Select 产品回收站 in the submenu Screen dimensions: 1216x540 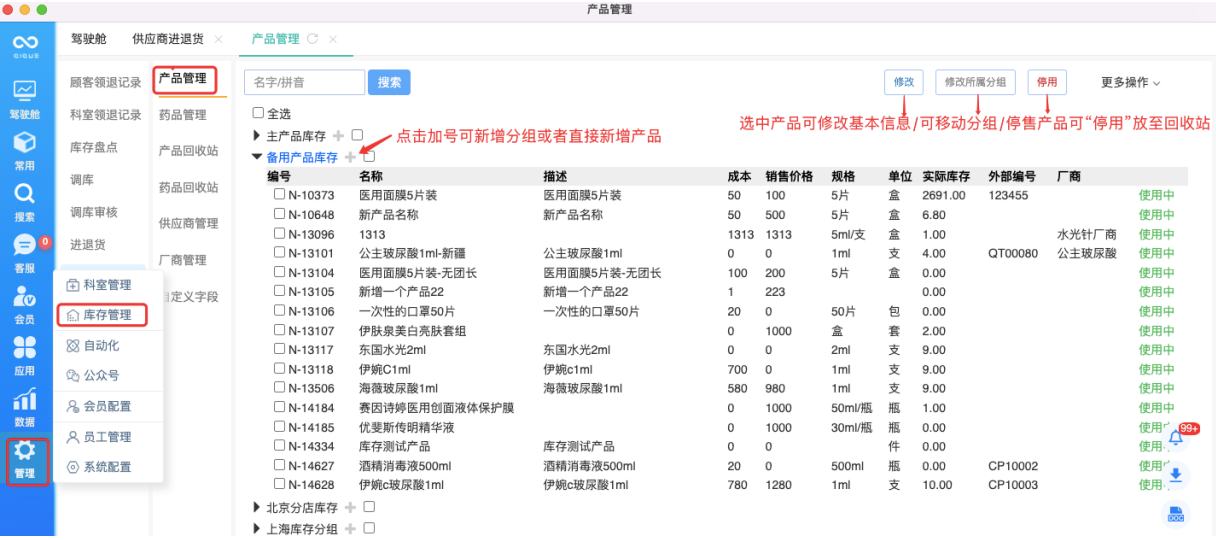click(189, 151)
